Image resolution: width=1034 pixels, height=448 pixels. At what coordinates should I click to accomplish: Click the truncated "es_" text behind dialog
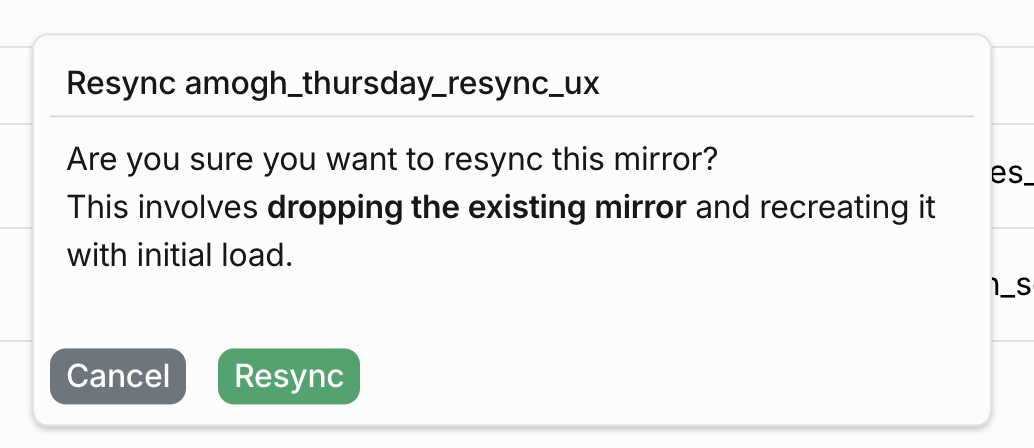(1012, 173)
